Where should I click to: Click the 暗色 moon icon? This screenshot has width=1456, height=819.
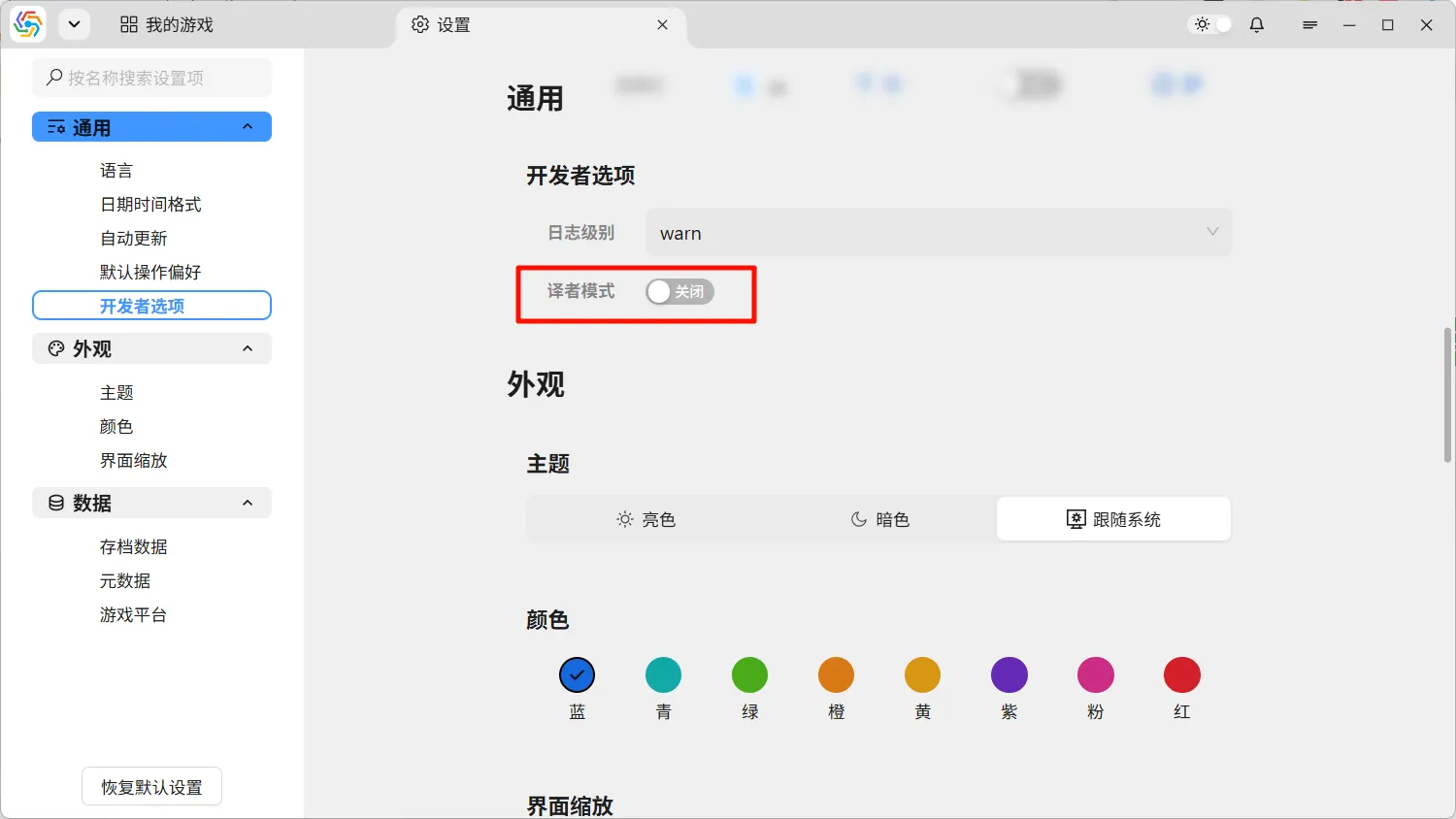[x=858, y=520]
